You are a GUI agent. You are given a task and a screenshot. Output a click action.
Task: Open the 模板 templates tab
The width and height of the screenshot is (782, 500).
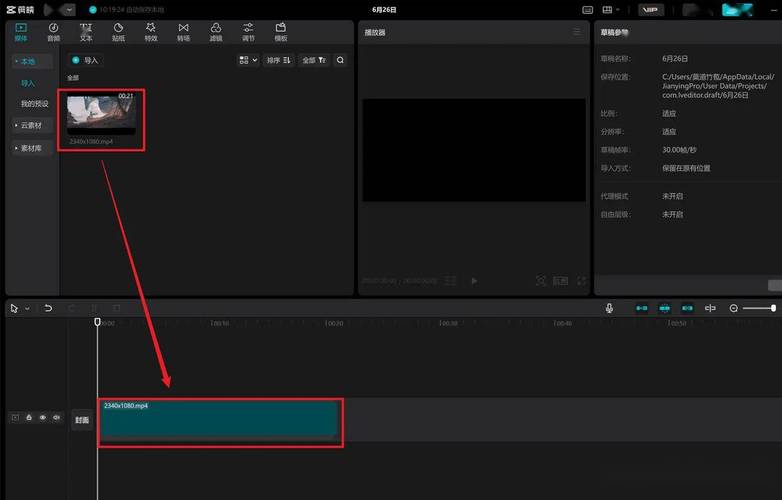[281, 32]
